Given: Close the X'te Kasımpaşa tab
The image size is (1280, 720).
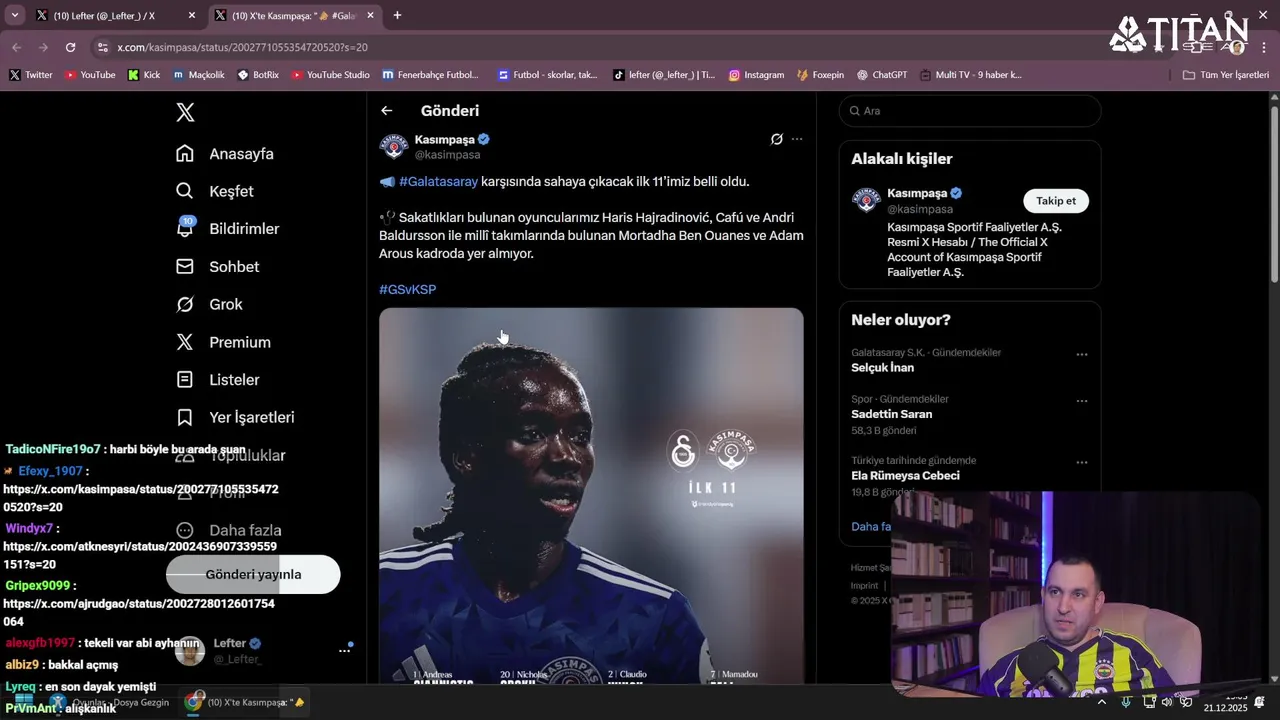Looking at the screenshot, I should (370, 16).
